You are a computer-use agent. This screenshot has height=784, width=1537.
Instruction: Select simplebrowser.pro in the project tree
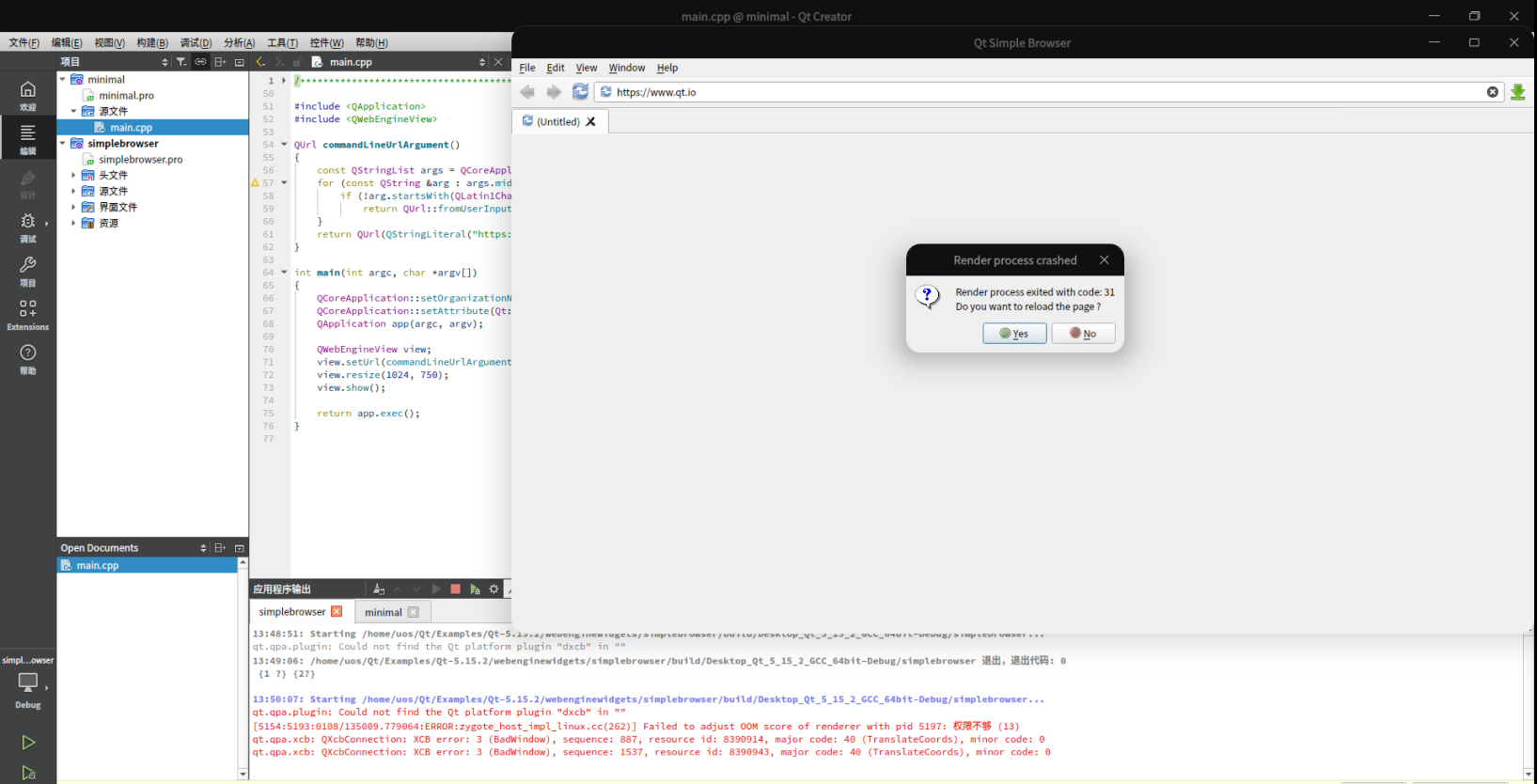coord(140,160)
